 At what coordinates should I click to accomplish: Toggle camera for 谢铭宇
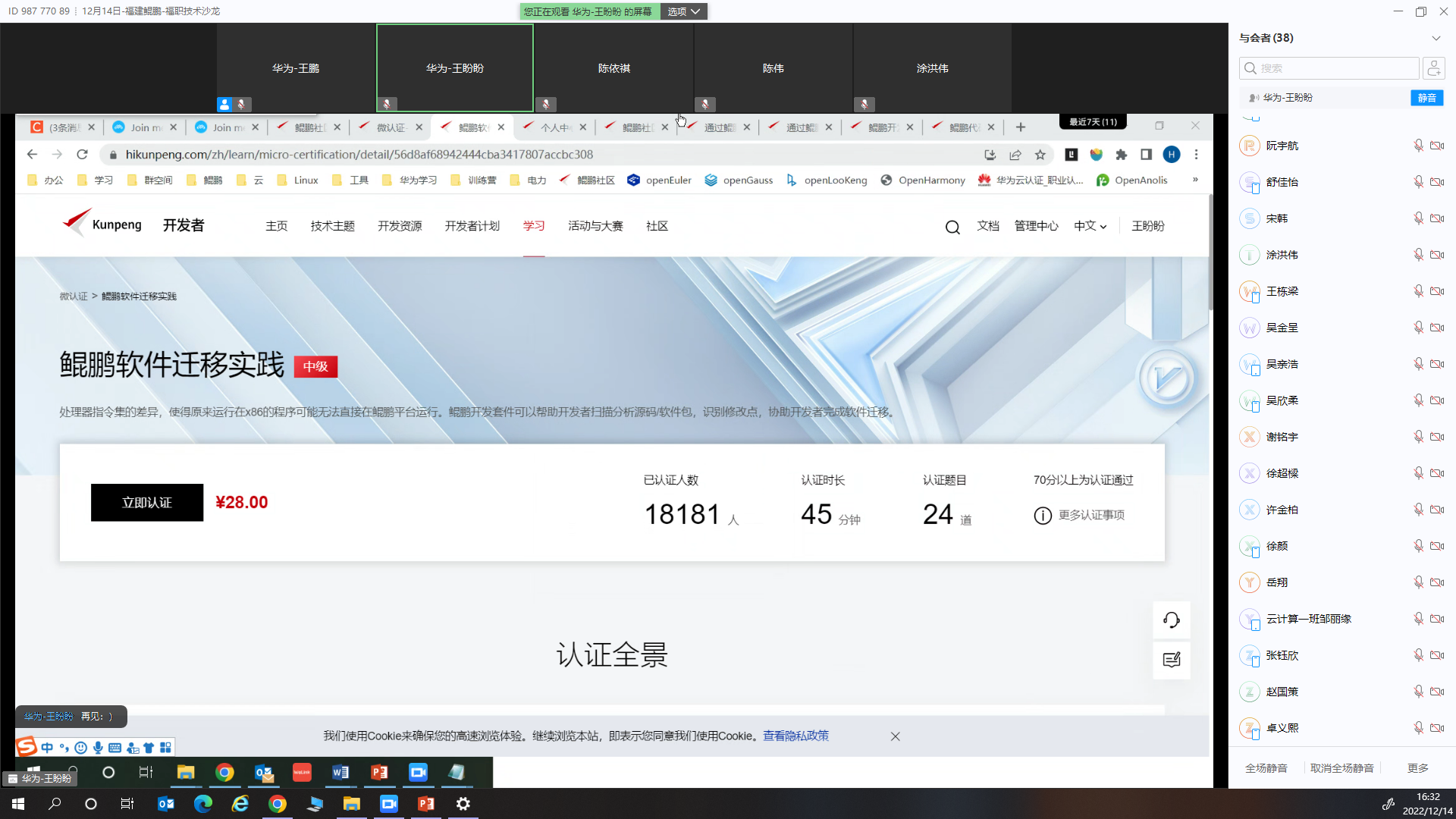[1437, 437]
